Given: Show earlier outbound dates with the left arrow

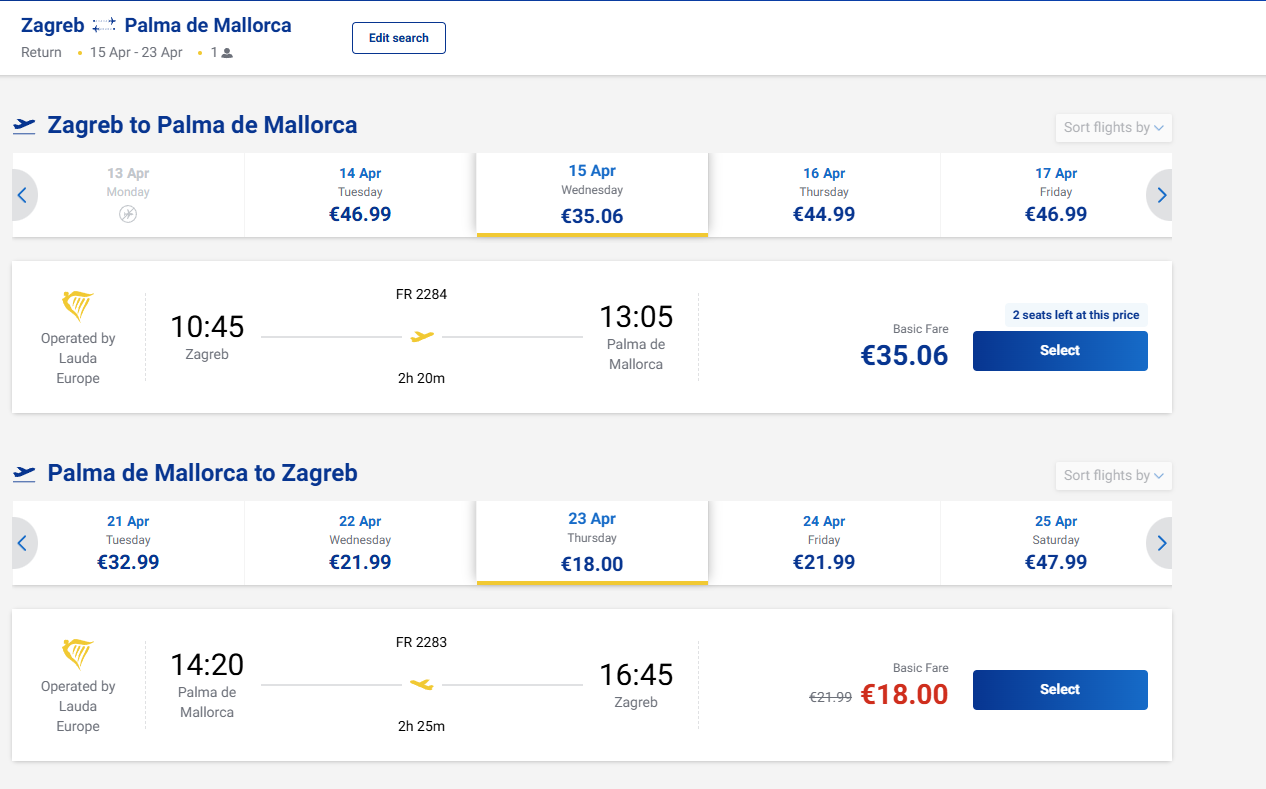Looking at the screenshot, I should point(22,195).
